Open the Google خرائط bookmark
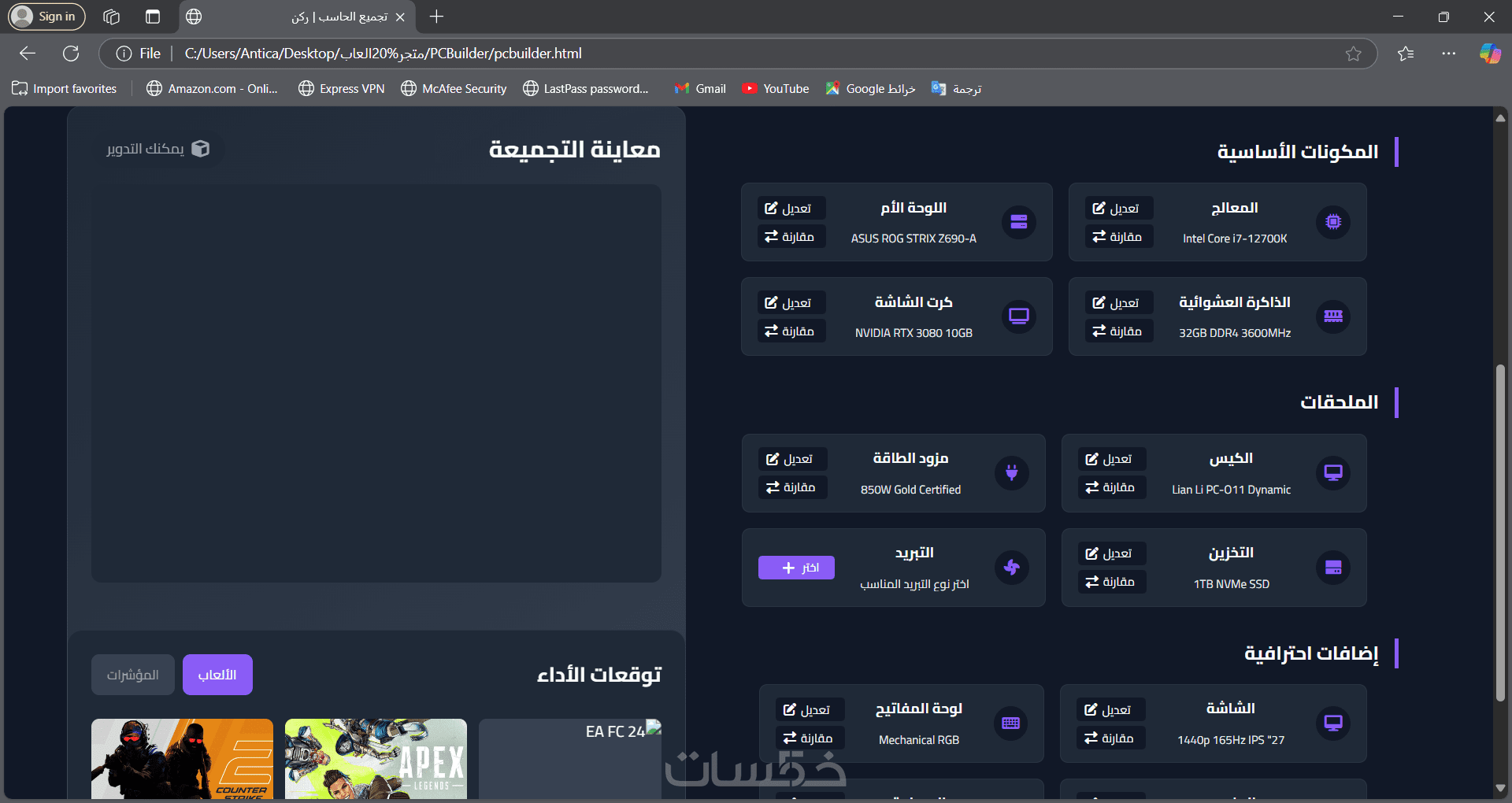 pyautogui.click(x=870, y=89)
